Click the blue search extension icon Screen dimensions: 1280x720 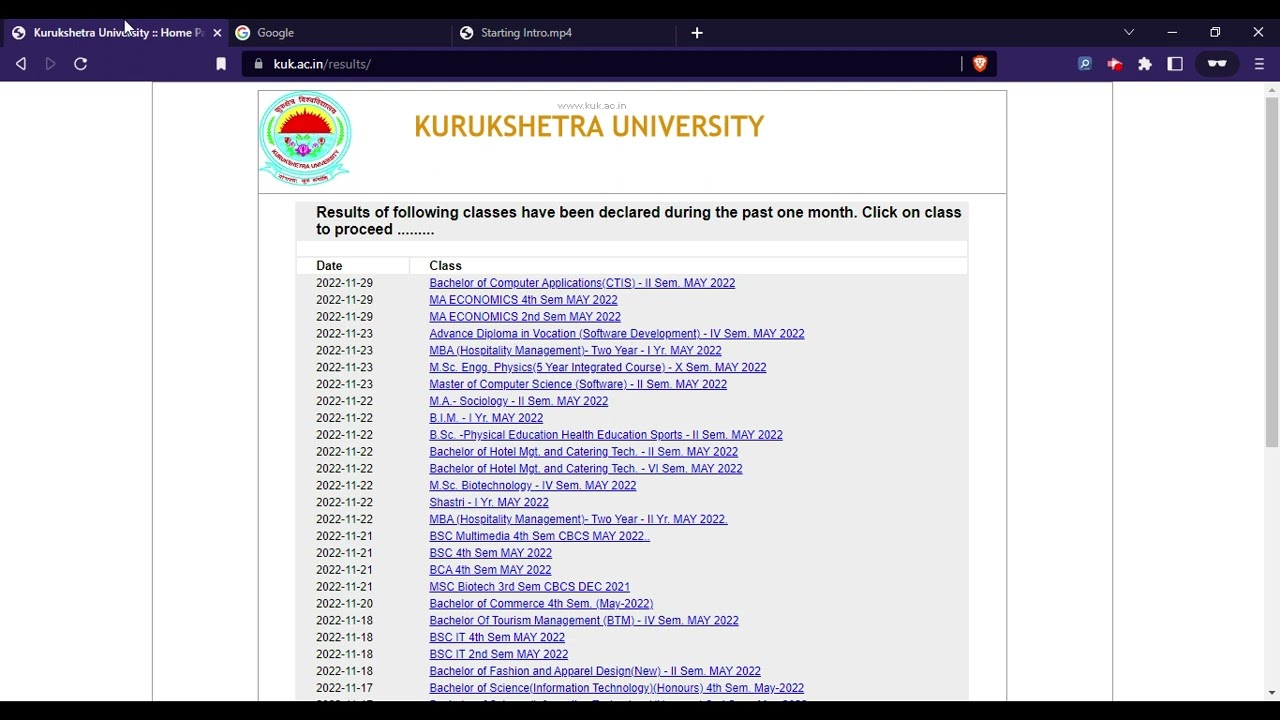point(1085,64)
